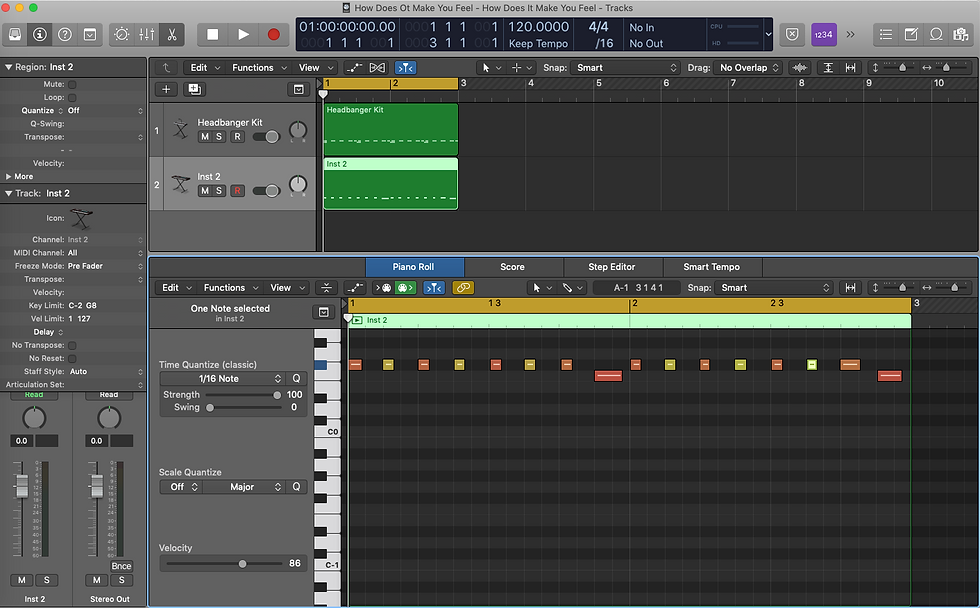The height and width of the screenshot is (608, 980).
Task: Open Smart Controls dial icon
Action: (122, 34)
